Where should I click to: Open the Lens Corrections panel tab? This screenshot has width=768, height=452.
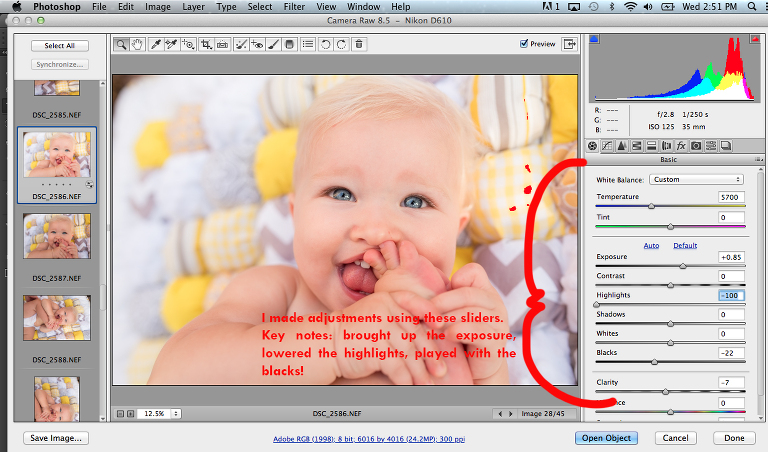[667, 145]
